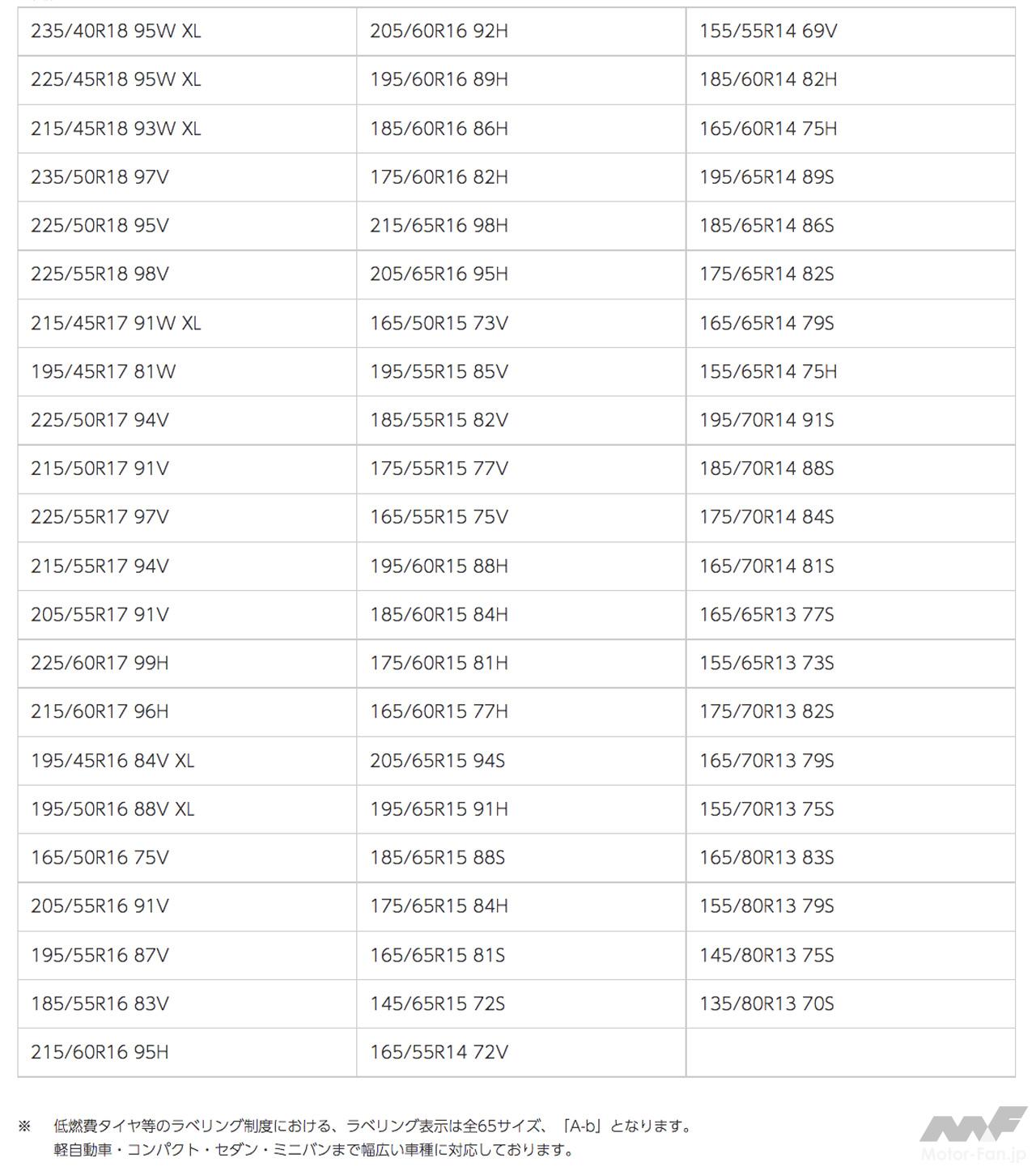Select tire size 215/45R17 91W XL
The image size is (1036, 1171).
click(x=116, y=324)
